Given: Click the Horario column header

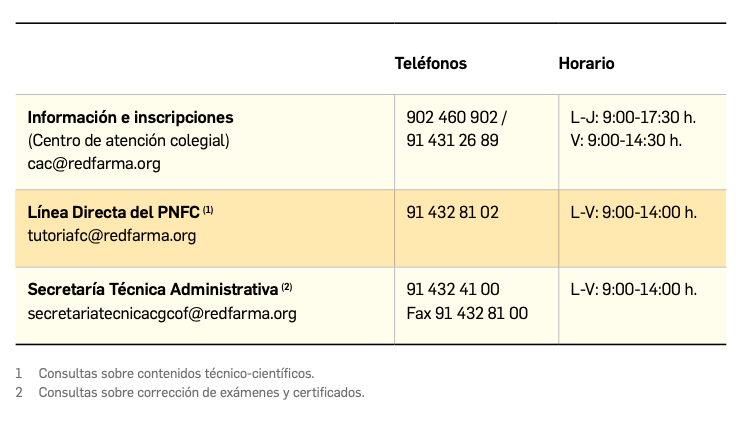Looking at the screenshot, I should pos(586,63).
